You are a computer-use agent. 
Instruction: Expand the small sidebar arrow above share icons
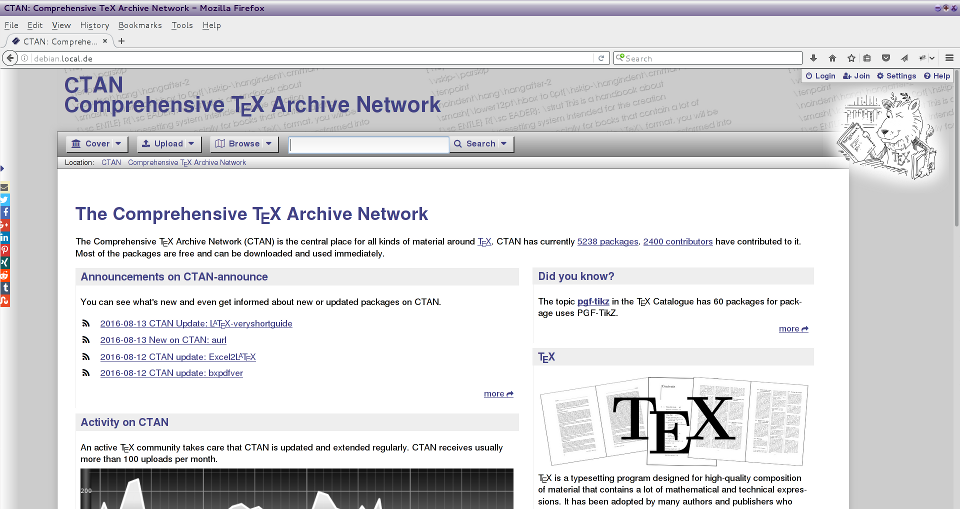[2, 168]
